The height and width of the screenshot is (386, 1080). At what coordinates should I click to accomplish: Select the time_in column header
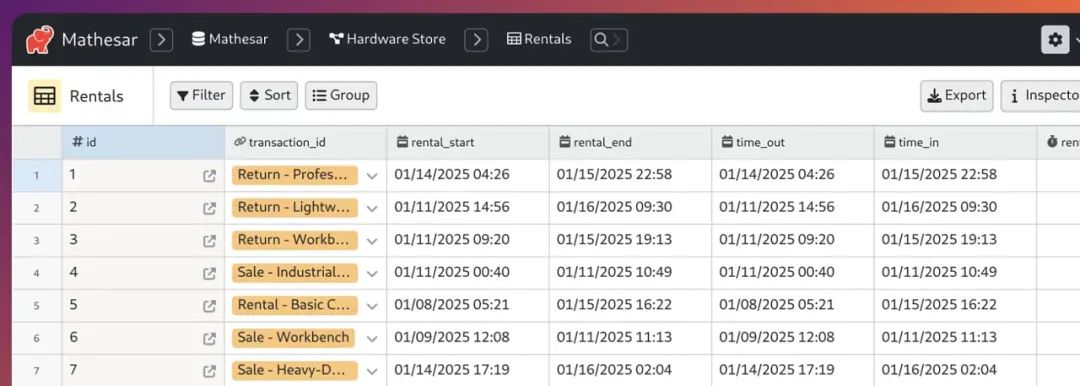click(956, 143)
